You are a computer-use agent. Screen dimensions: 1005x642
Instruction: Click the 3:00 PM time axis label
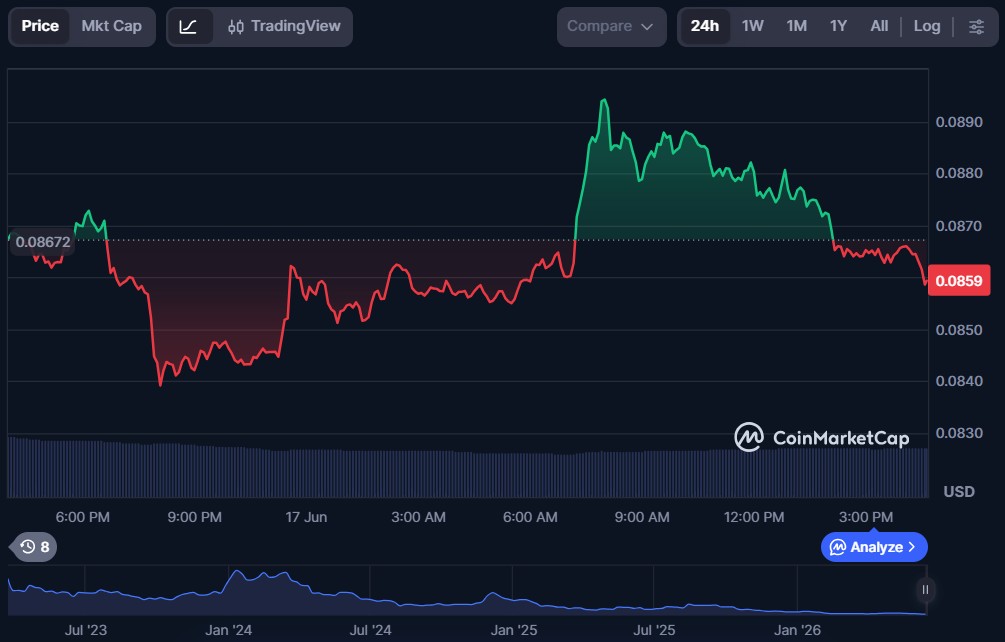[x=866, y=517]
